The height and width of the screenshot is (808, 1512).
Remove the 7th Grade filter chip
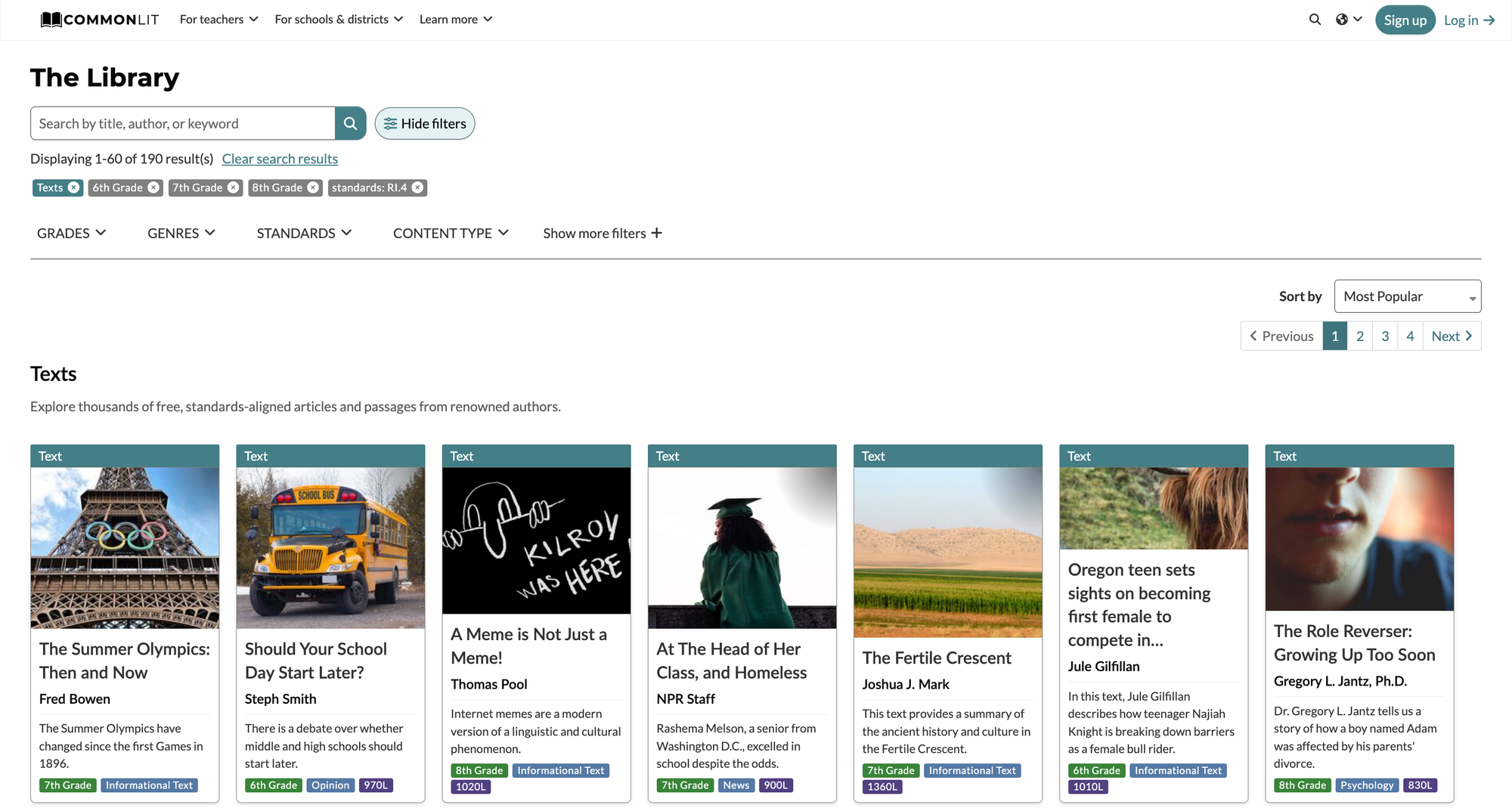click(234, 187)
